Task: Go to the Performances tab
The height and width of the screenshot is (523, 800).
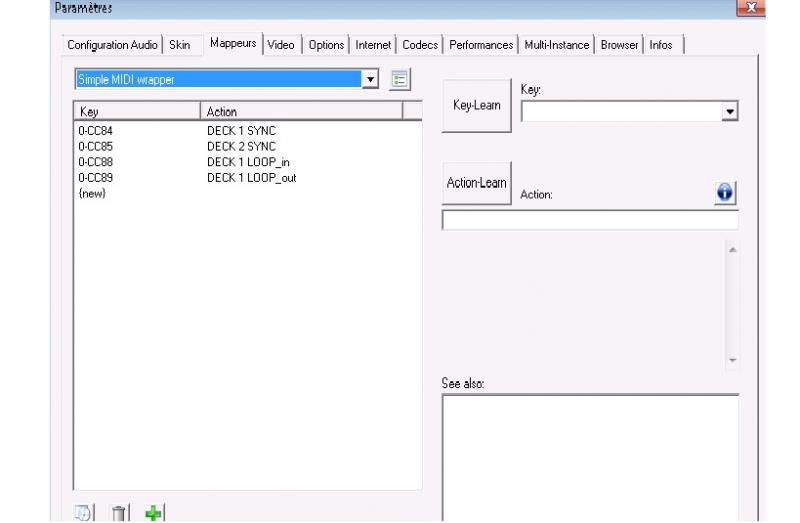Action: point(481,45)
